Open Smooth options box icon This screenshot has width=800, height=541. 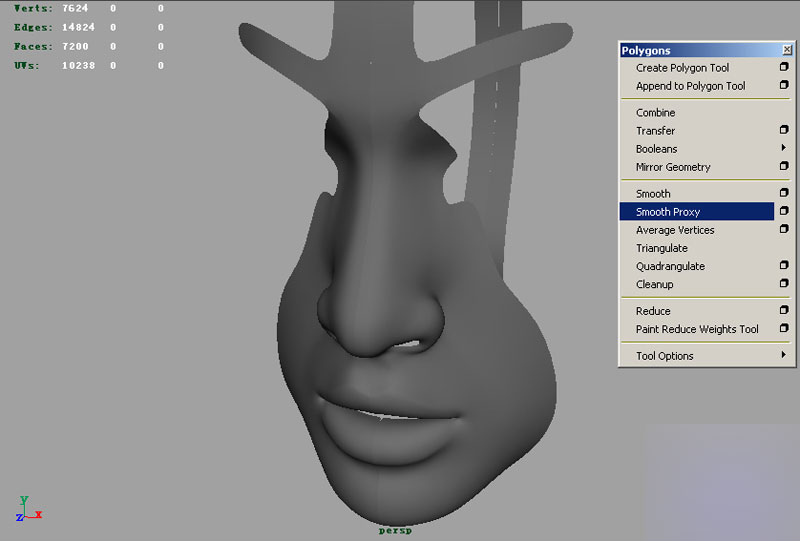(x=784, y=192)
